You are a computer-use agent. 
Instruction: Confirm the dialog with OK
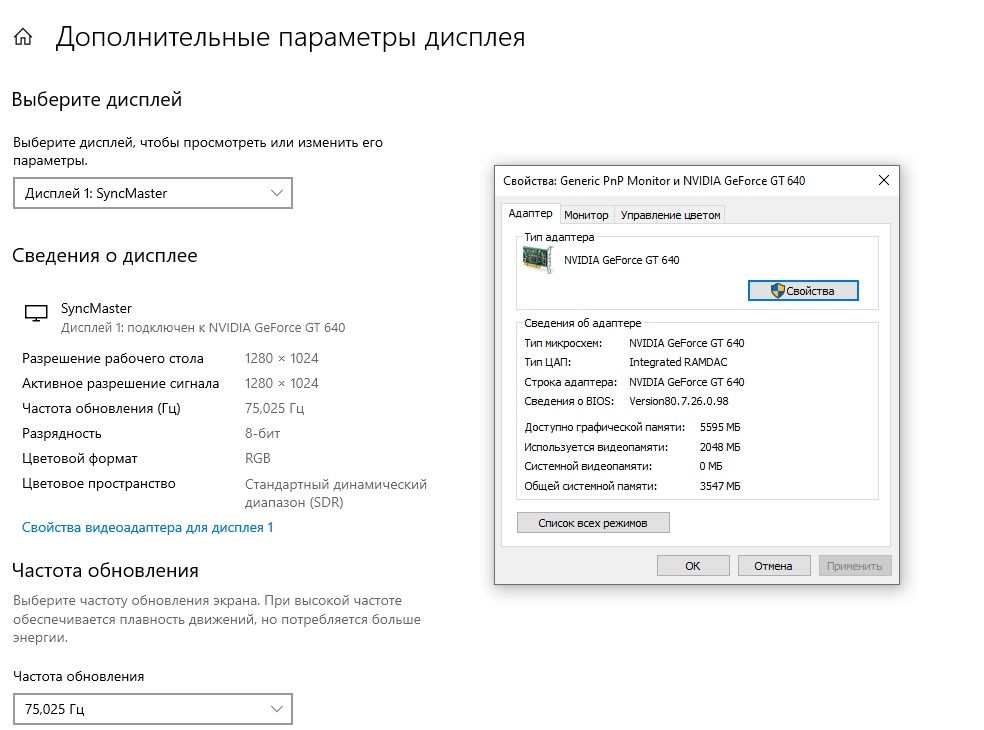click(x=693, y=566)
